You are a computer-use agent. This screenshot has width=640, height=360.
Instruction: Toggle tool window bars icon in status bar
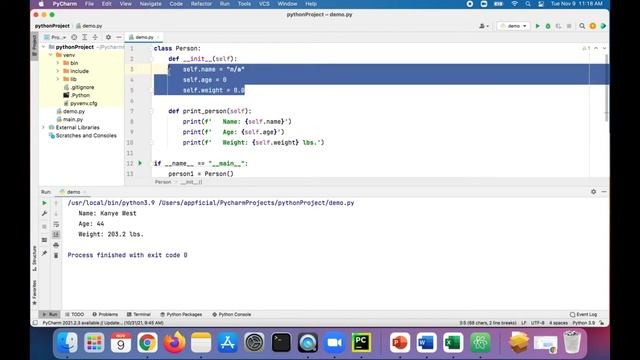[36, 323]
